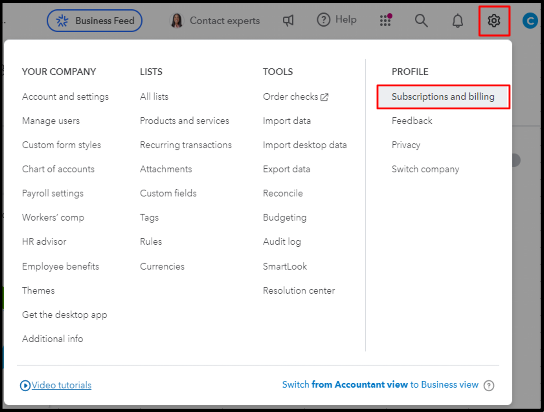The height and width of the screenshot is (412, 544).
Task: Click the Help label text
Action: tap(346, 20)
